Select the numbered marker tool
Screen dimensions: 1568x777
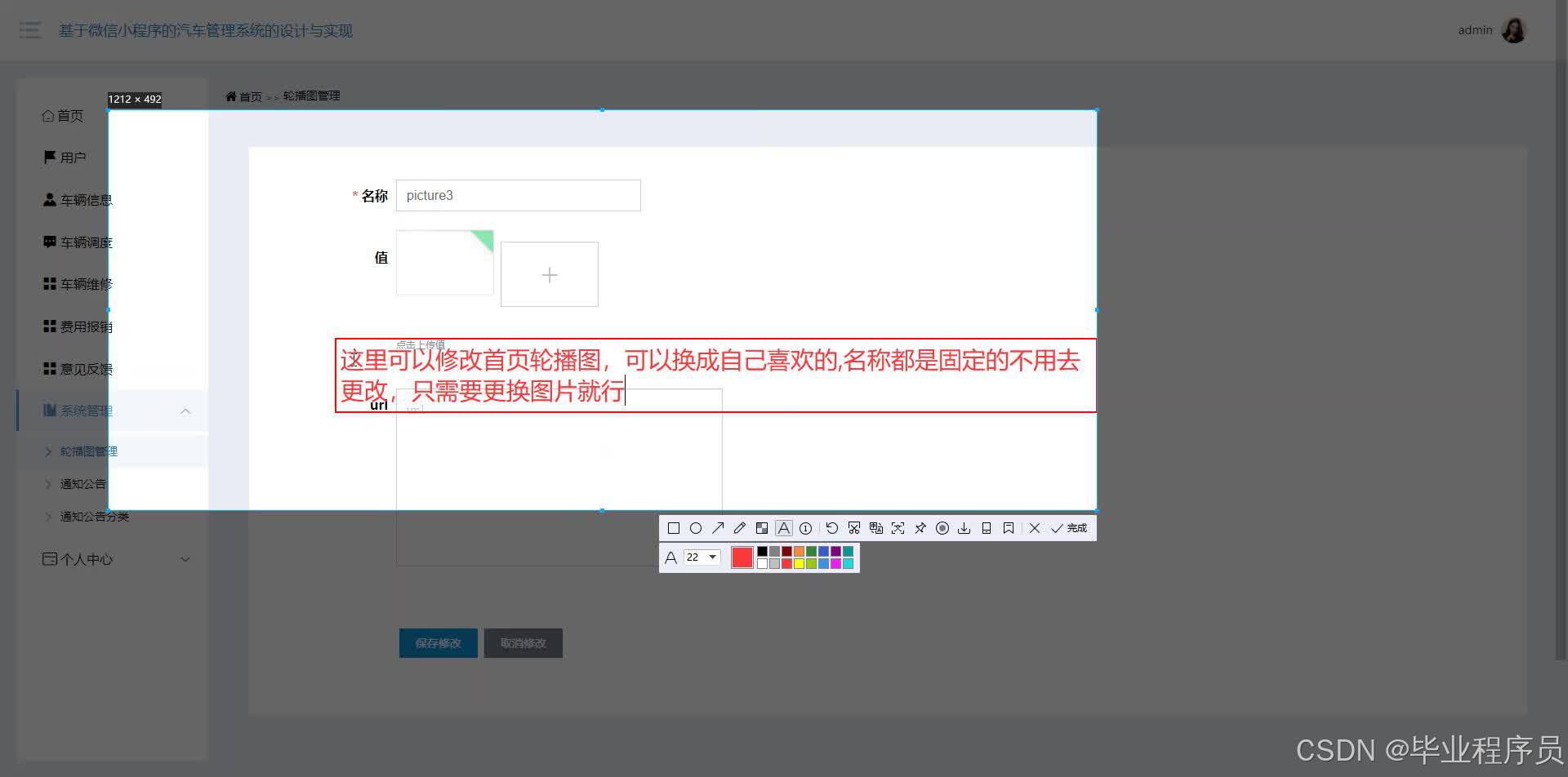click(805, 528)
